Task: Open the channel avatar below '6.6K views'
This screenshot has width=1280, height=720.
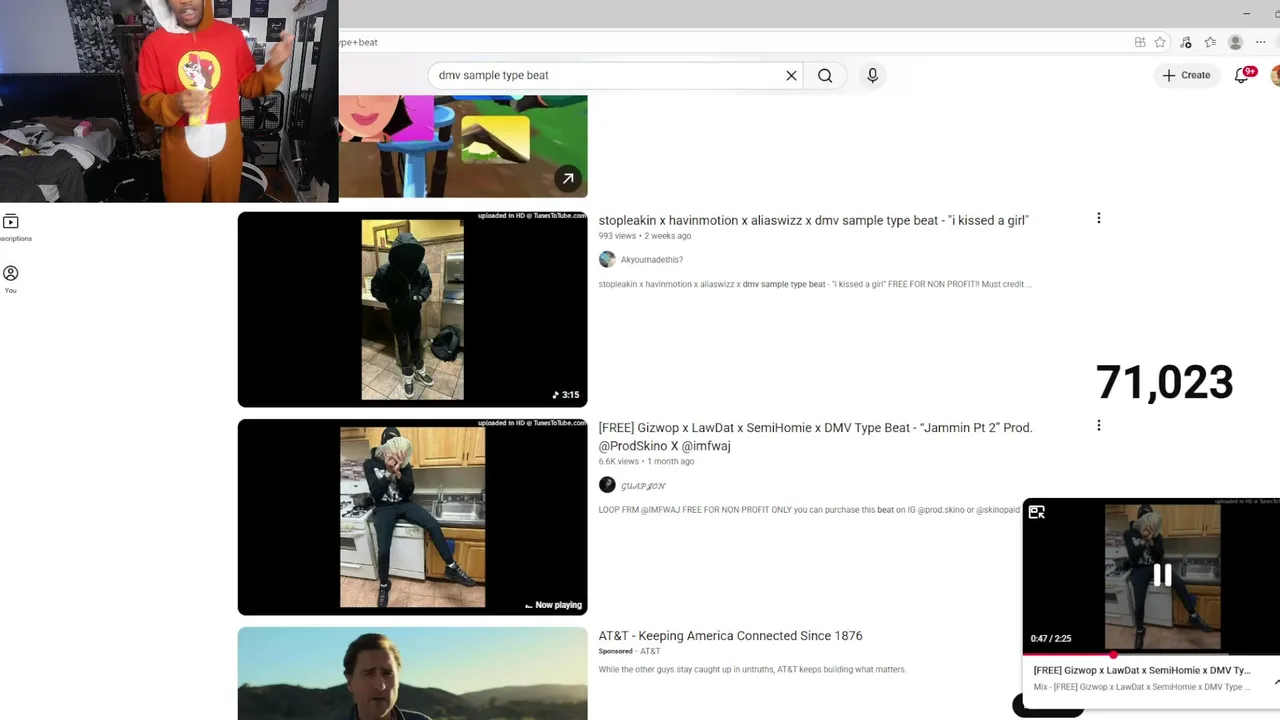Action: click(x=607, y=485)
